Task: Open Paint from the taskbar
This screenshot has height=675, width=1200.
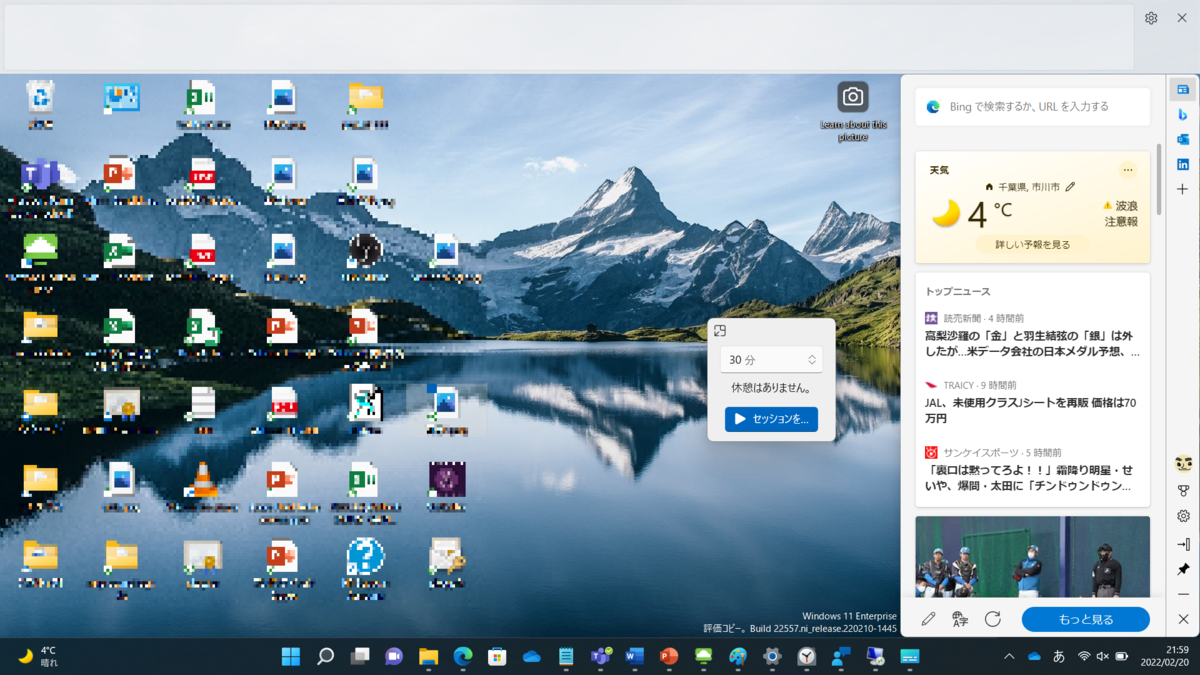Action: point(738,656)
